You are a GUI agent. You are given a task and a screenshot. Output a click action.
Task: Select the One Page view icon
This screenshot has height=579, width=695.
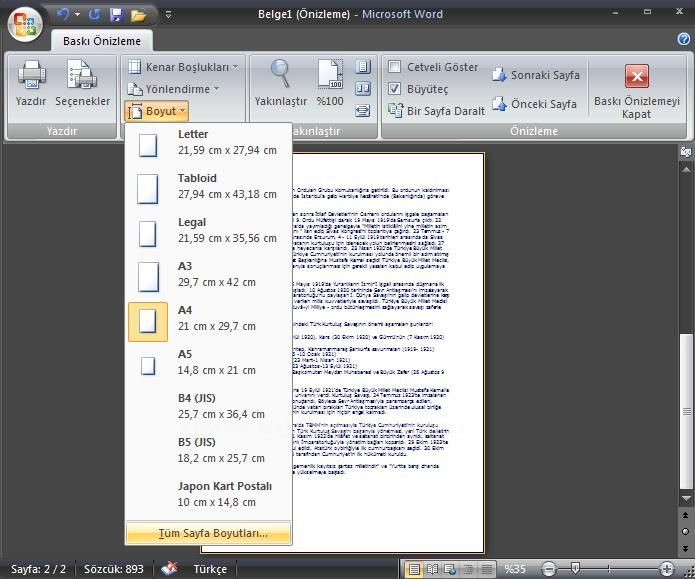(x=363, y=67)
